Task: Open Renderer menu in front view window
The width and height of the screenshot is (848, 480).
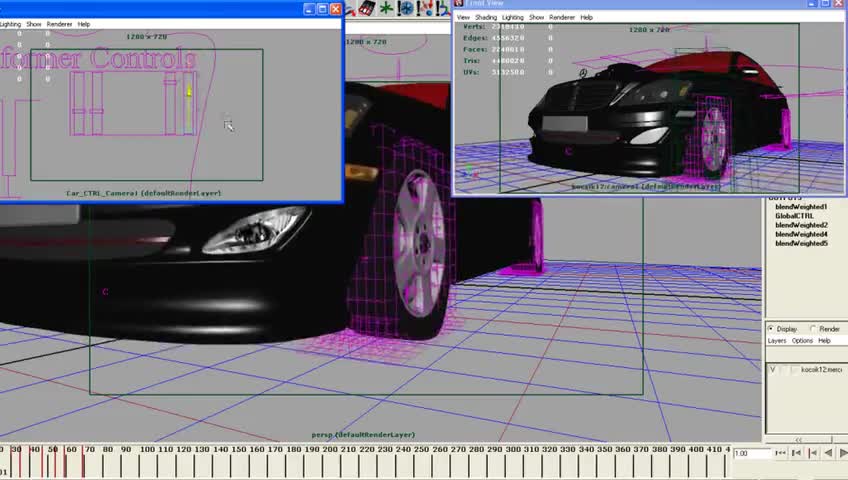Action: 562,17
